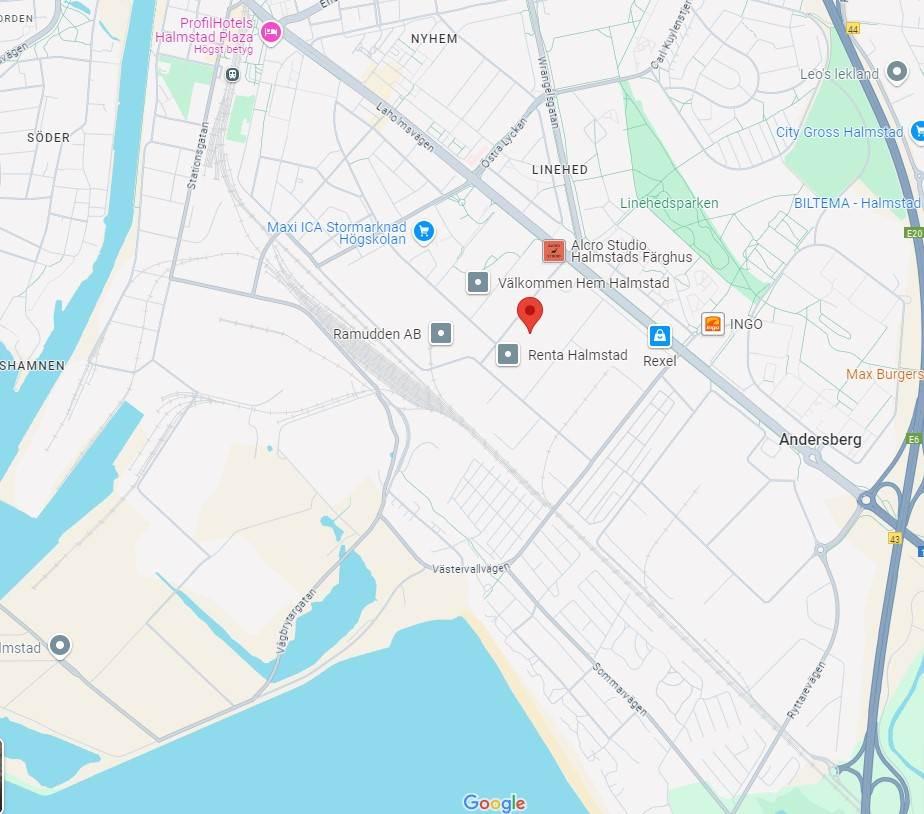Open the Ramudden AB marker icon
924x814 pixels.
pyautogui.click(x=441, y=334)
